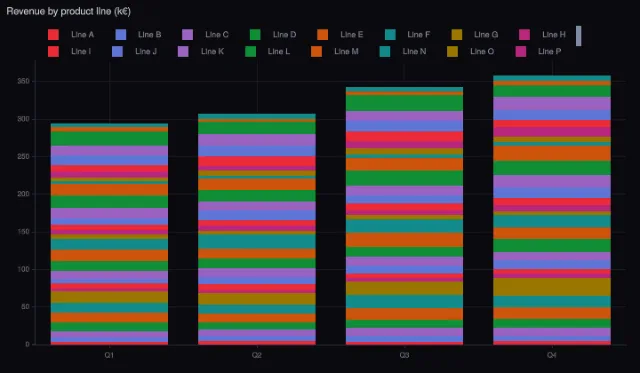This screenshot has height=373, width=640.
Task: Click the magenta Line P legend swatch
Action: [x=521, y=51]
